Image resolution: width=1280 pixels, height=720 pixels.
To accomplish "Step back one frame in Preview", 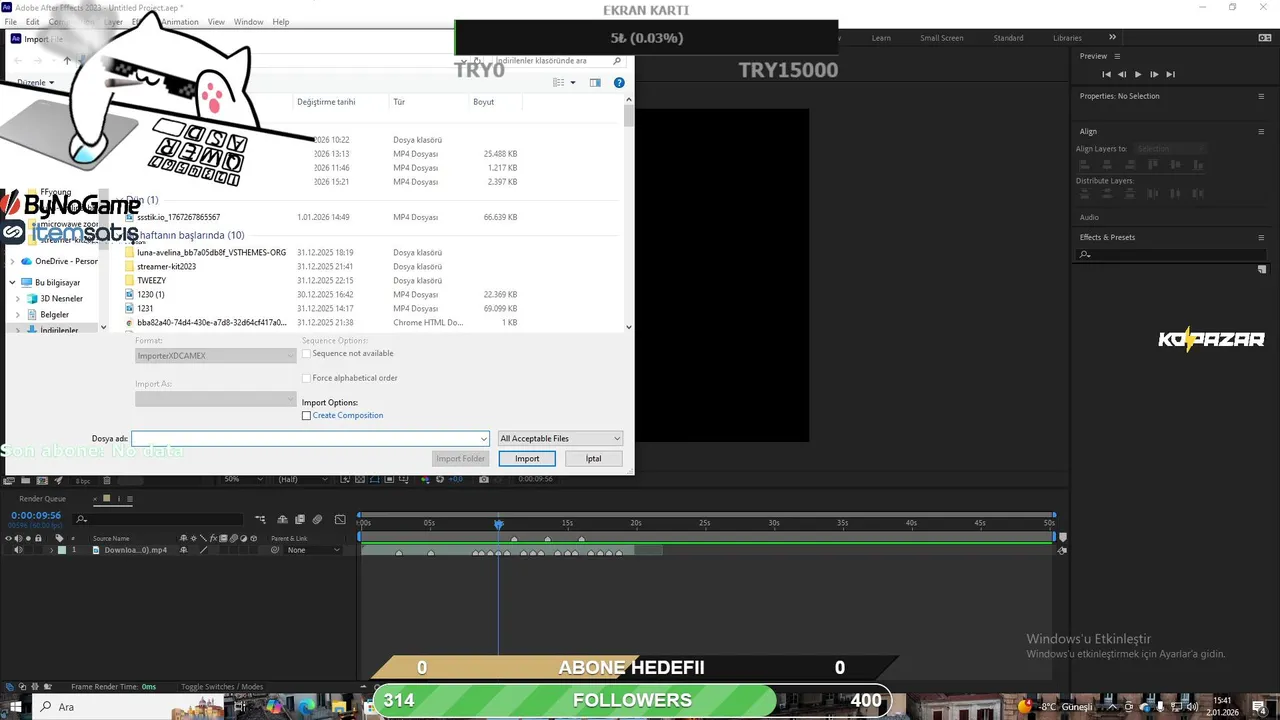I will click(x=1122, y=74).
